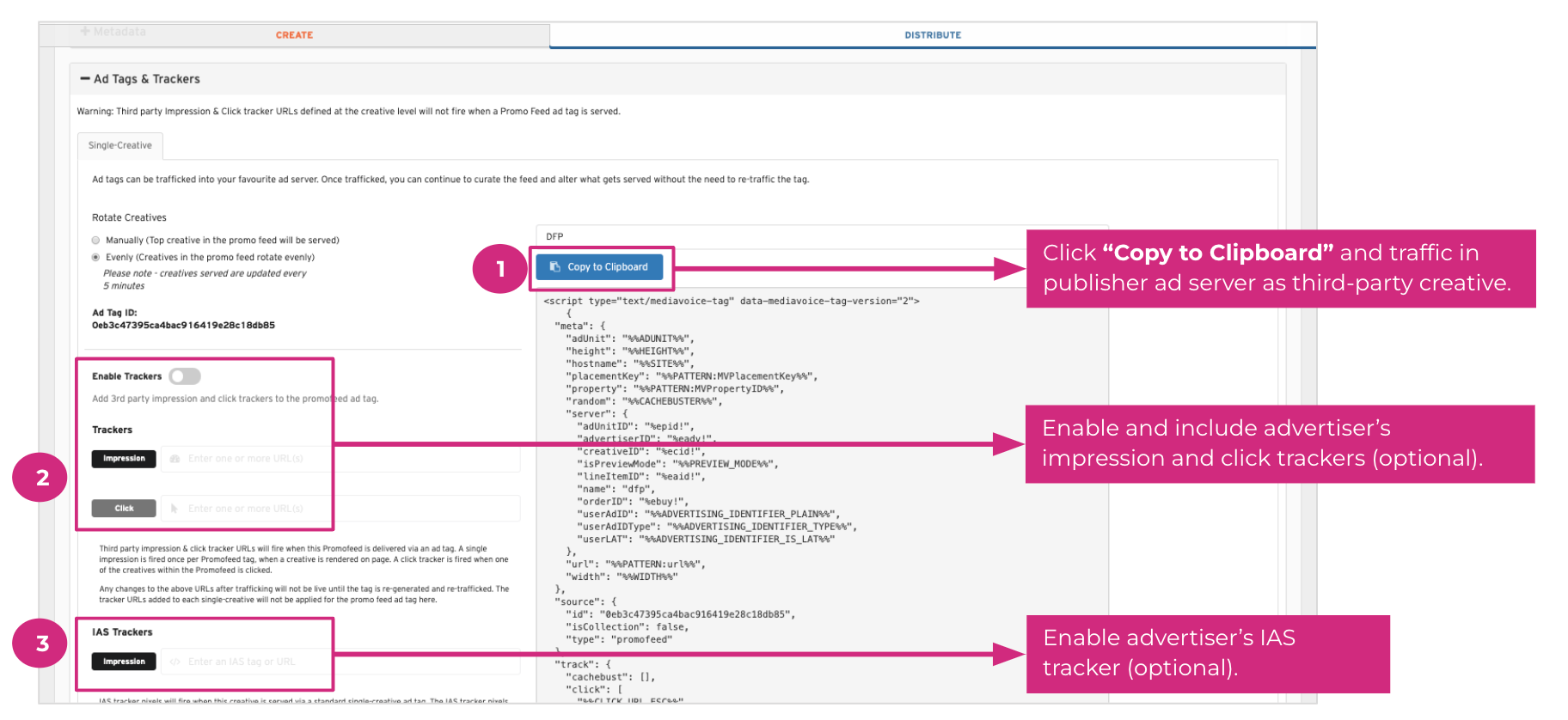Click the code brackets icon in IAS field
This screenshot has height=720, width=1568.
pyautogui.click(x=175, y=662)
